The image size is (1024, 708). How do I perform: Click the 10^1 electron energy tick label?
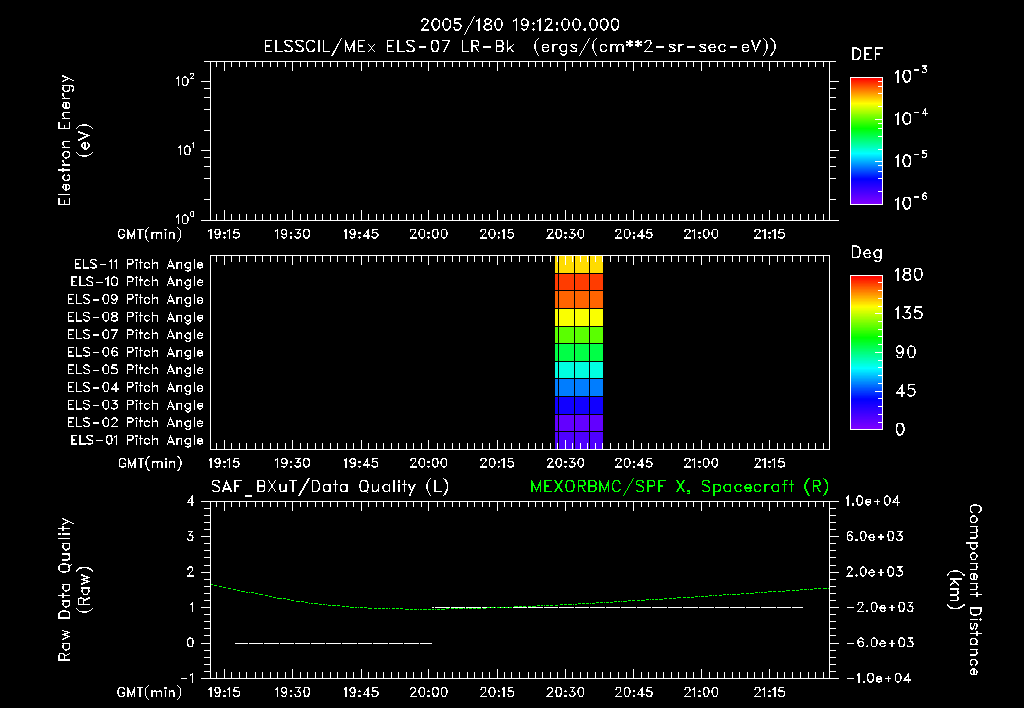[185, 150]
